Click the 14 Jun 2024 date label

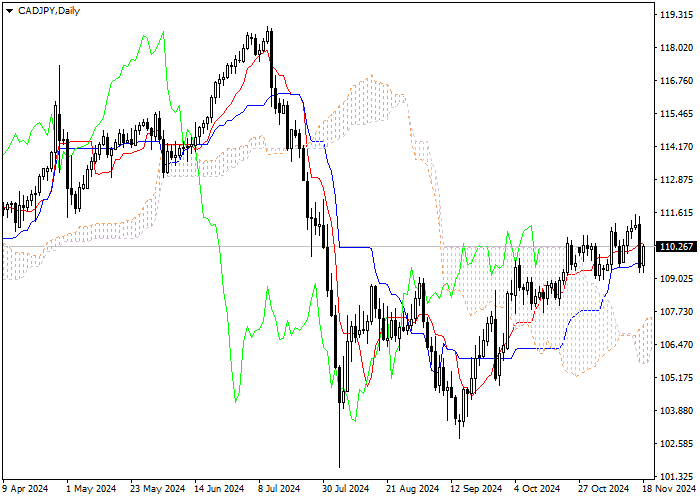220,489
